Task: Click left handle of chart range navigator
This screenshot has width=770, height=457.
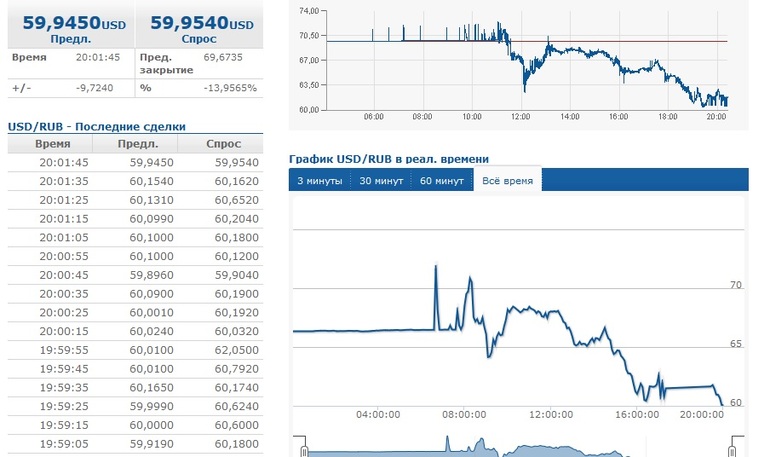Action: [303, 450]
